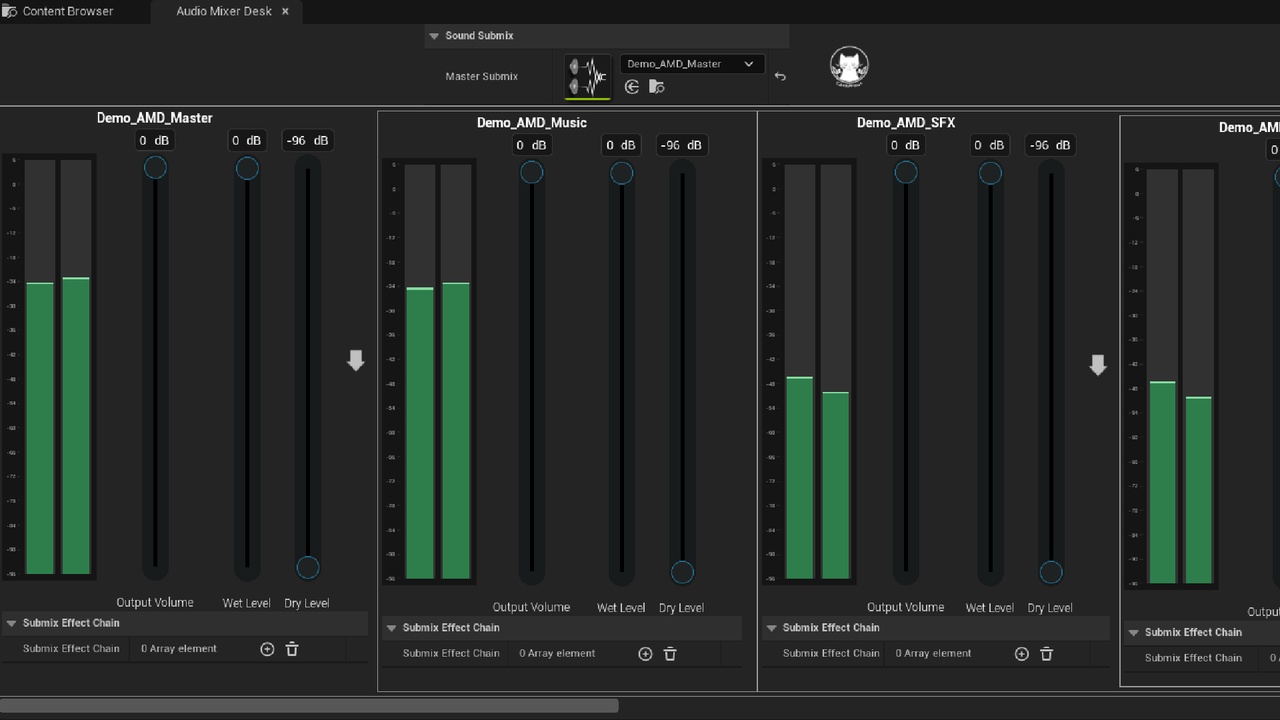Add element to Demo_AMD_SFX effect chain
This screenshot has height=720, width=1280.
pyautogui.click(x=1021, y=654)
